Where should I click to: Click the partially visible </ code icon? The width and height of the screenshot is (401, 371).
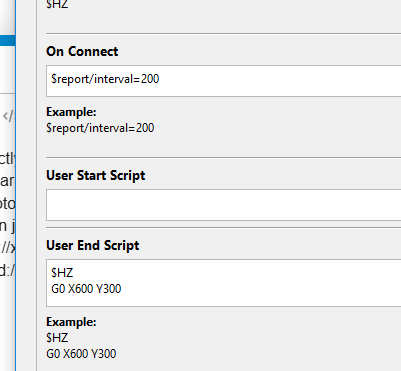(8, 116)
